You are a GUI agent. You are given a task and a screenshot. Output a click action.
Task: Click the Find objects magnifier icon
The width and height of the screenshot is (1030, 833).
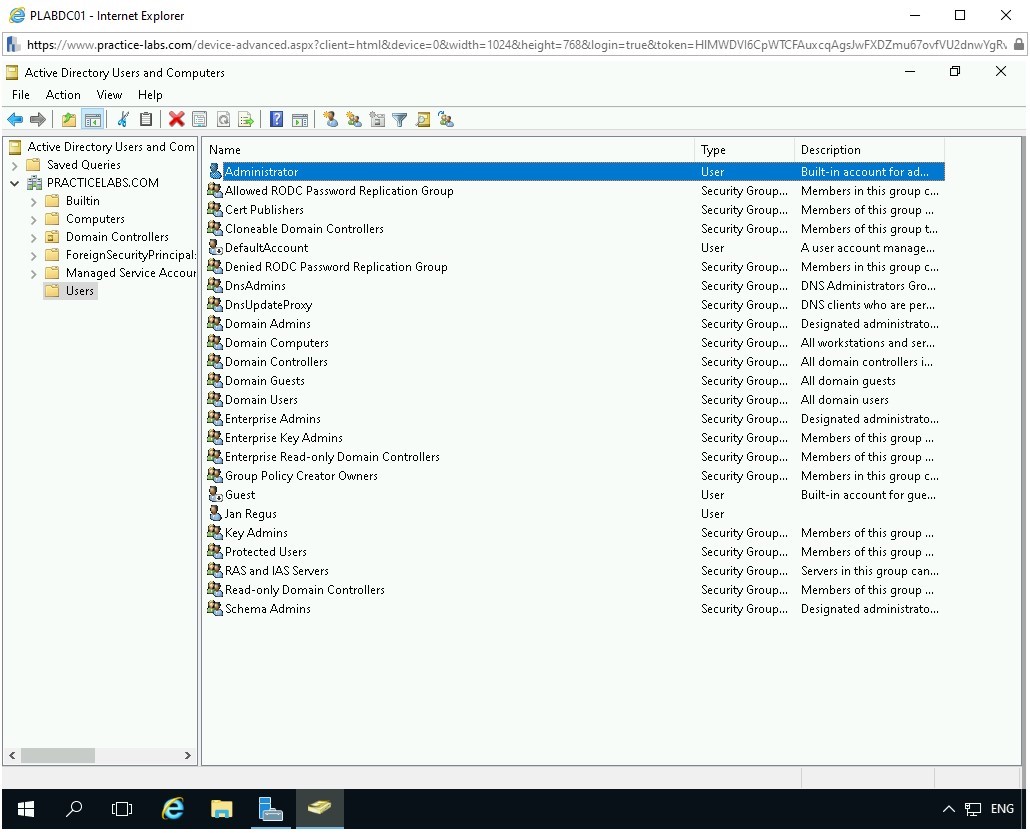[x=423, y=120]
